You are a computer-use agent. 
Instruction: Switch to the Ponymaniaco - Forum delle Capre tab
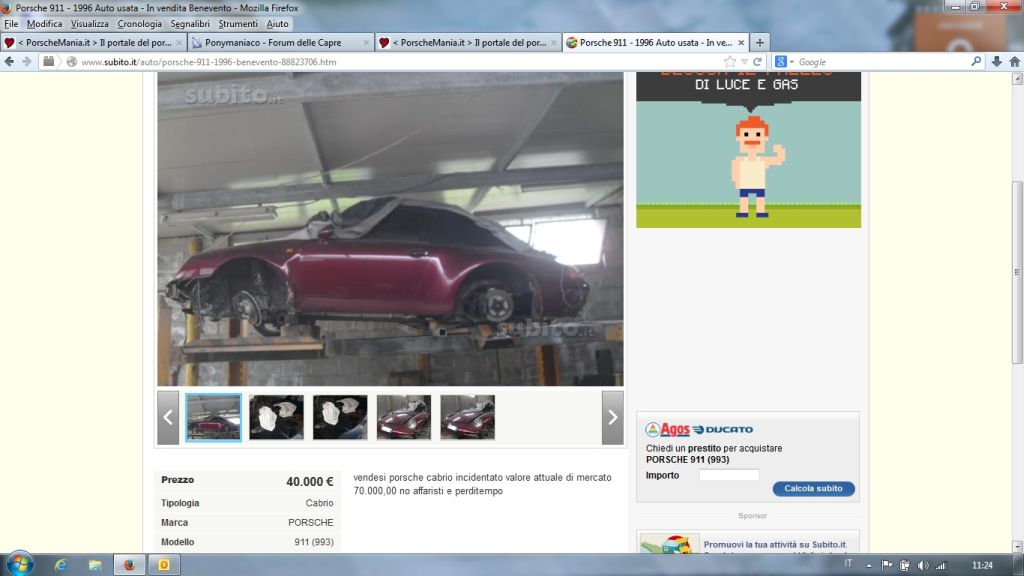[280, 42]
